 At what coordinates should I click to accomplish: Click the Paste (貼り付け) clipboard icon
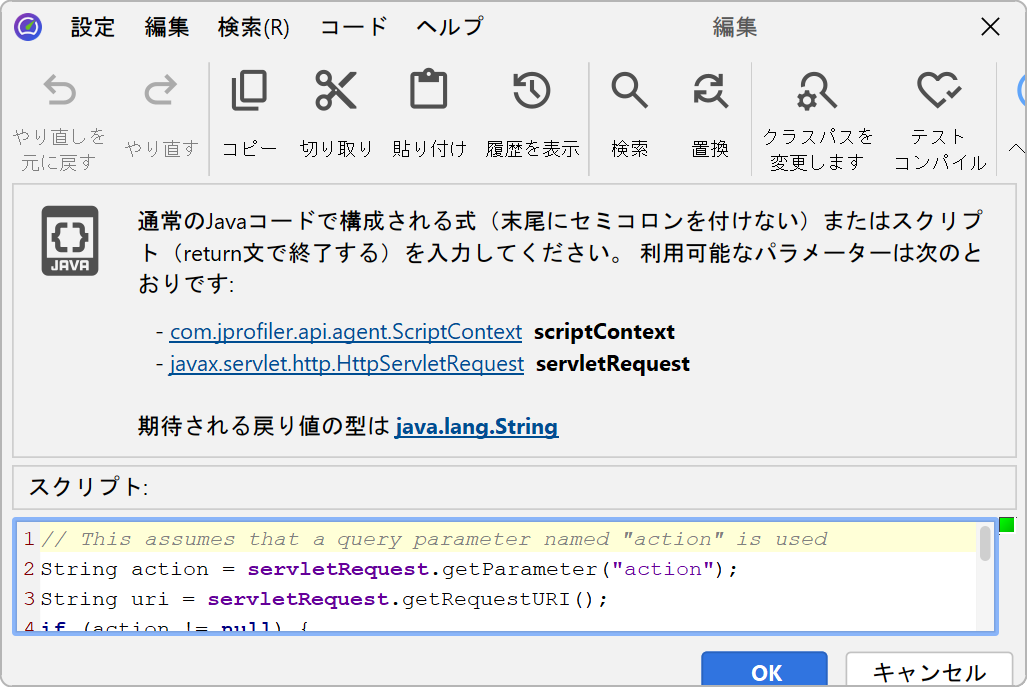pyautogui.click(x=429, y=91)
